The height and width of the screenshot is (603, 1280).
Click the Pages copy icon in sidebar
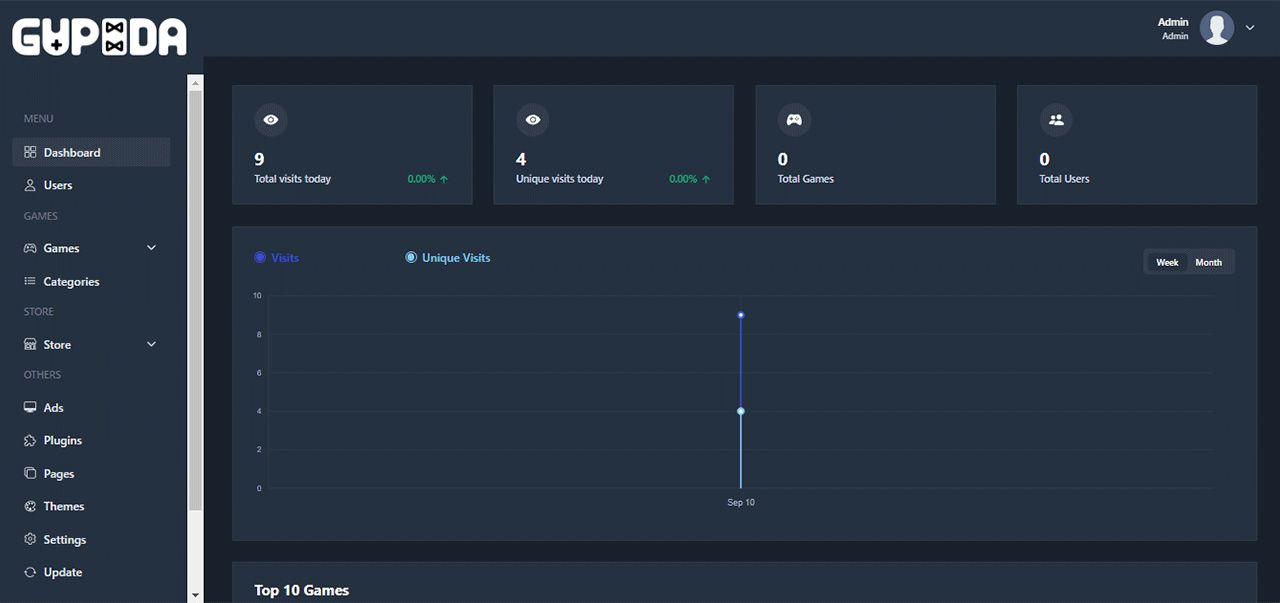[30, 473]
